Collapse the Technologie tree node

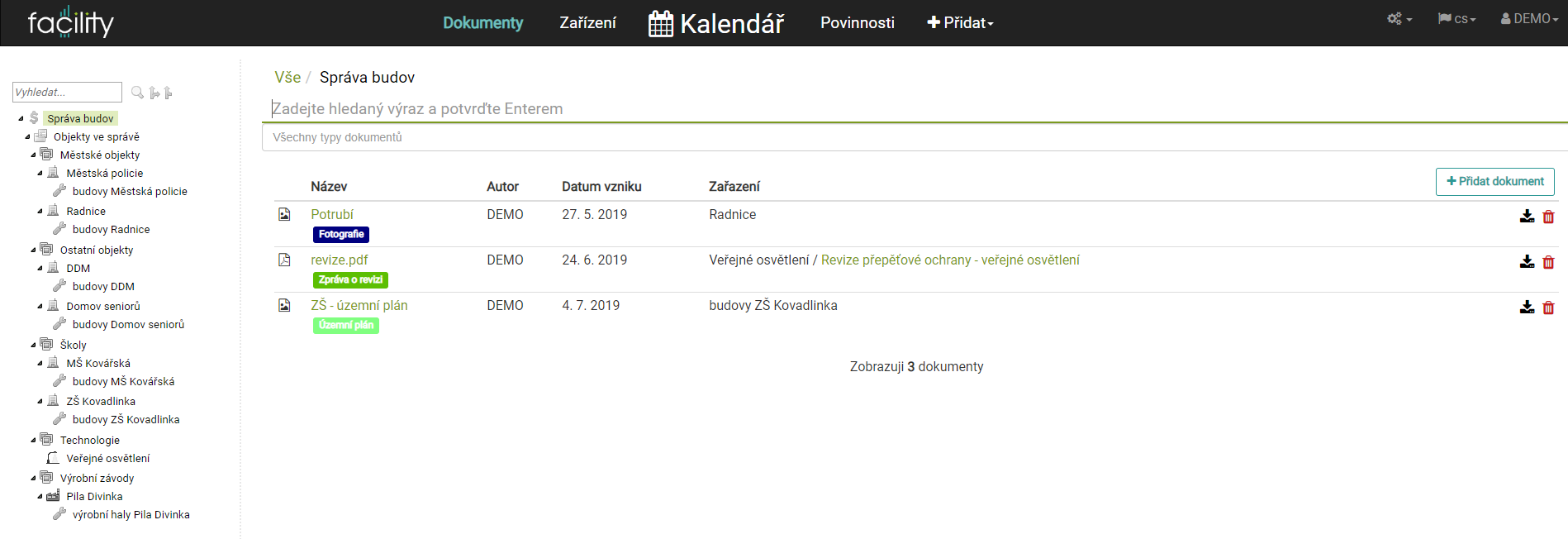tap(34, 440)
